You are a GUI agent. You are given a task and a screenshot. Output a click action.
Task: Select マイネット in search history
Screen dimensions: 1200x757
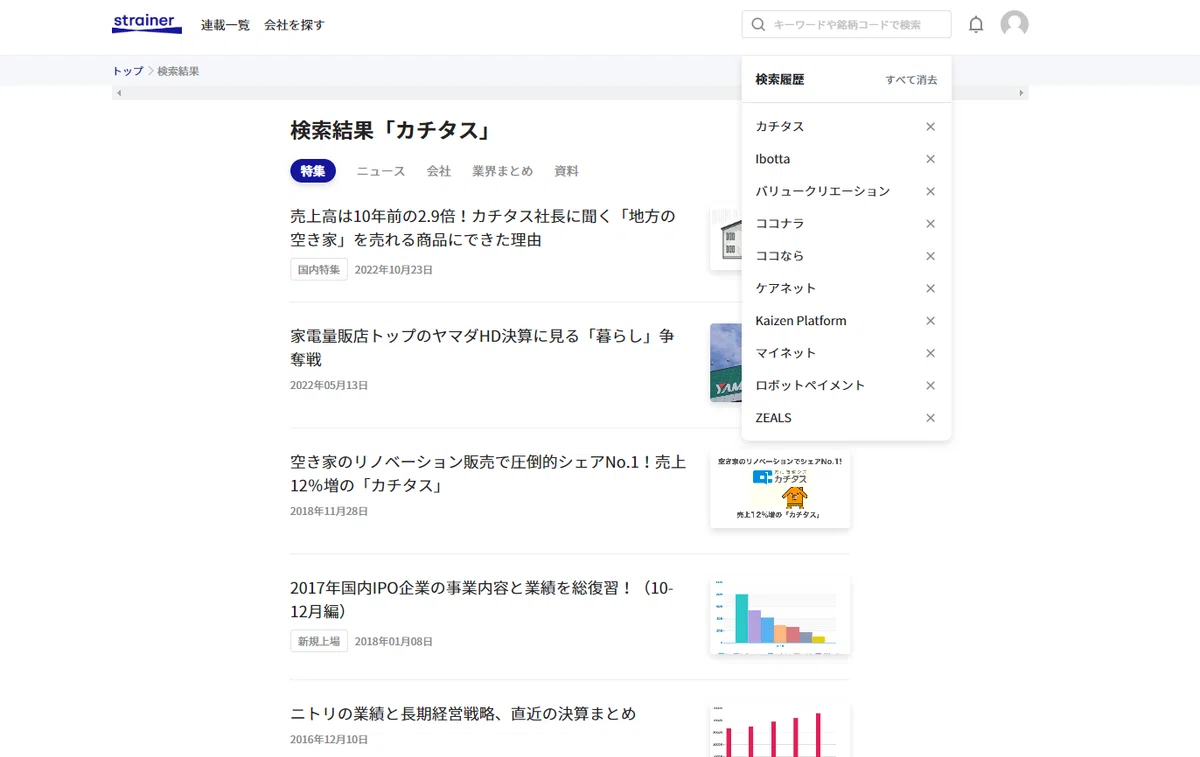tap(786, 353)
